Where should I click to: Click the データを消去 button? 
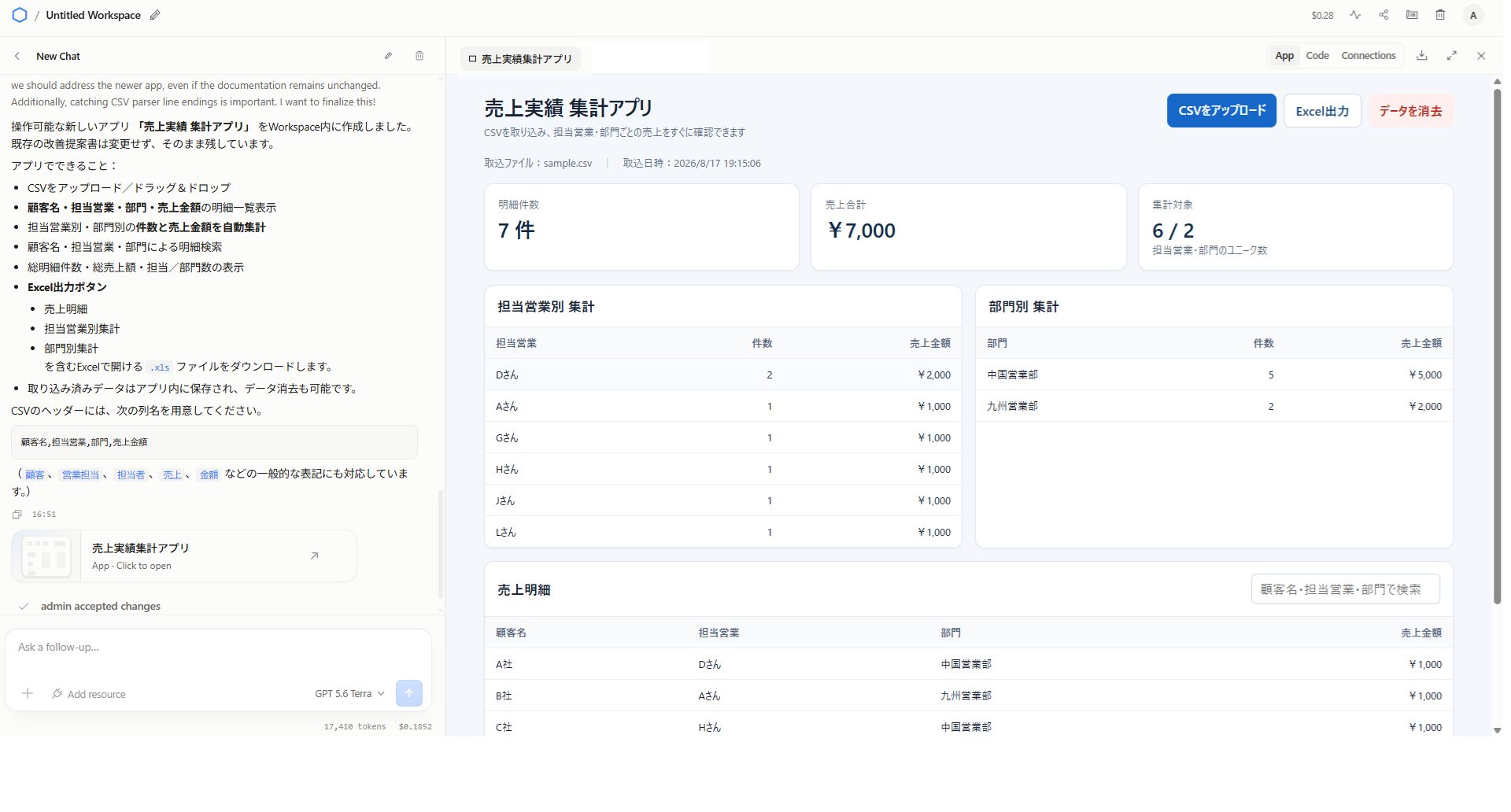[1410, 111]
